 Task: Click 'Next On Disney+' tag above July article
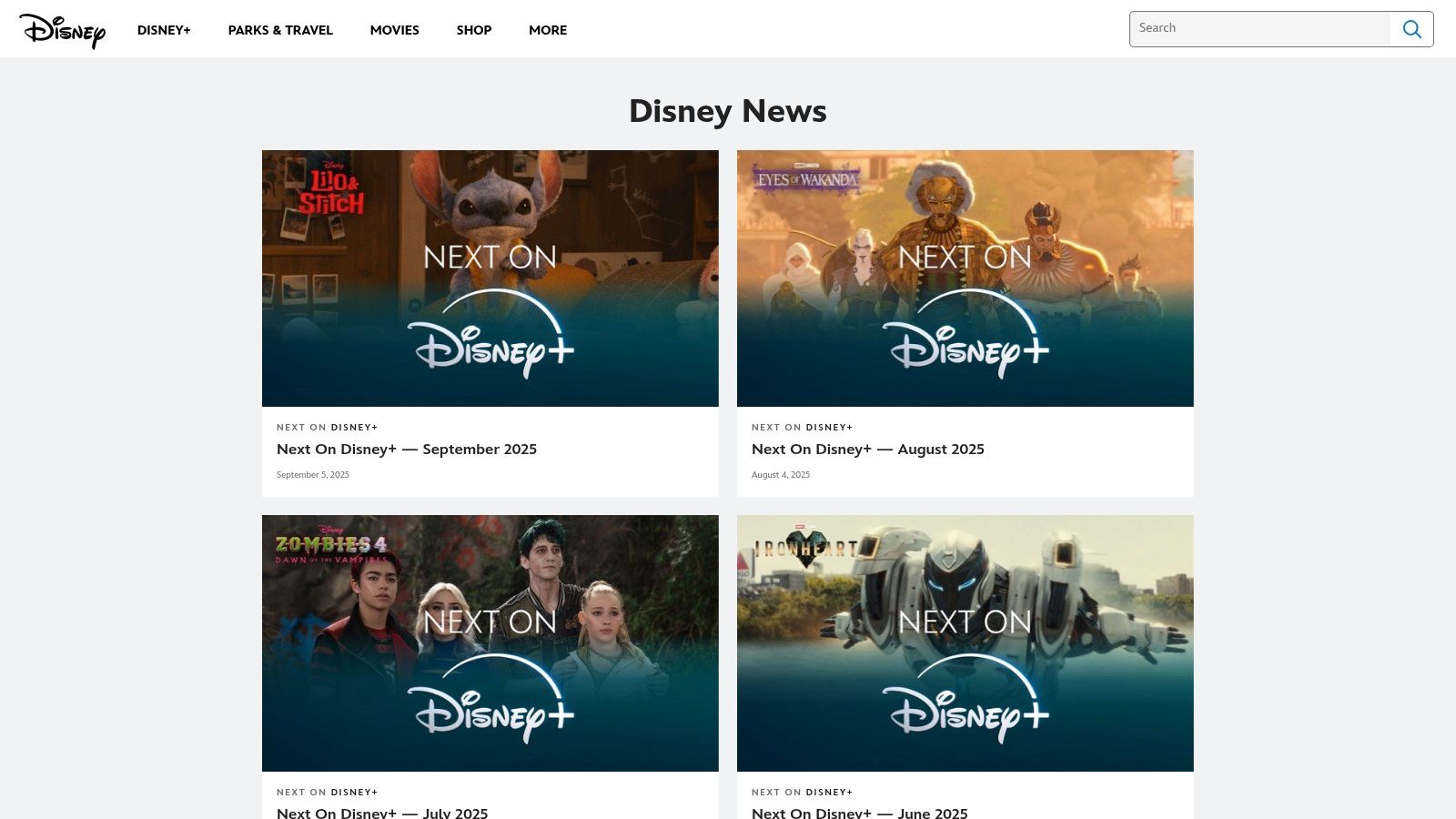point(327,792)
